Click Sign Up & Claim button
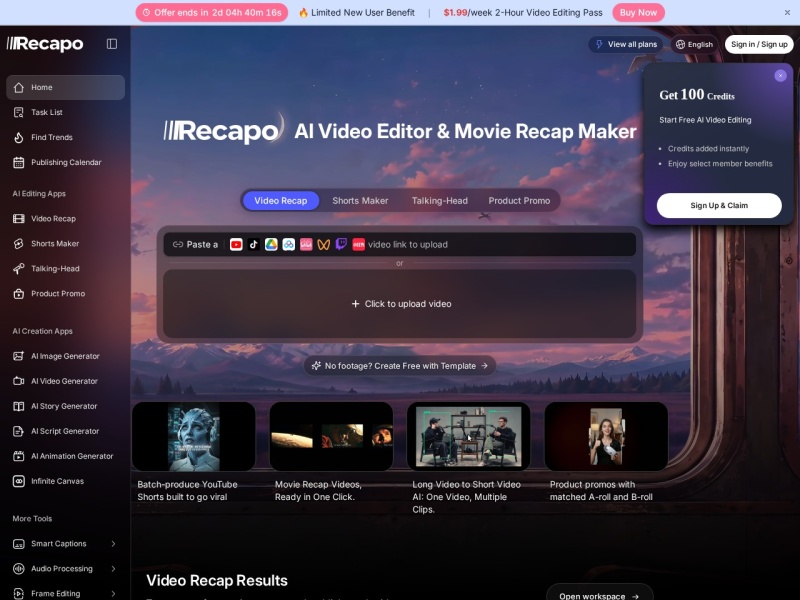The height and width of the screenshot is (600, 800). pos(719,206)
